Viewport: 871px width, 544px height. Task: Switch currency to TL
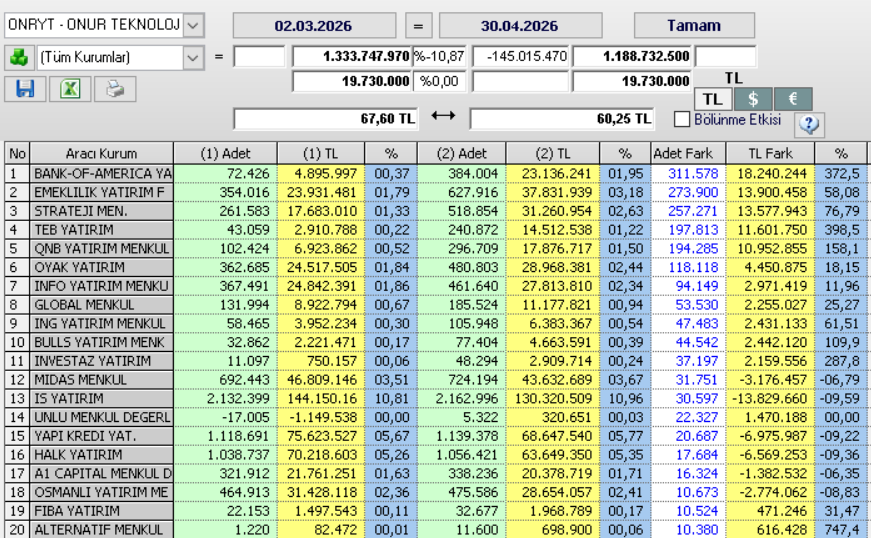click(713, 99)
